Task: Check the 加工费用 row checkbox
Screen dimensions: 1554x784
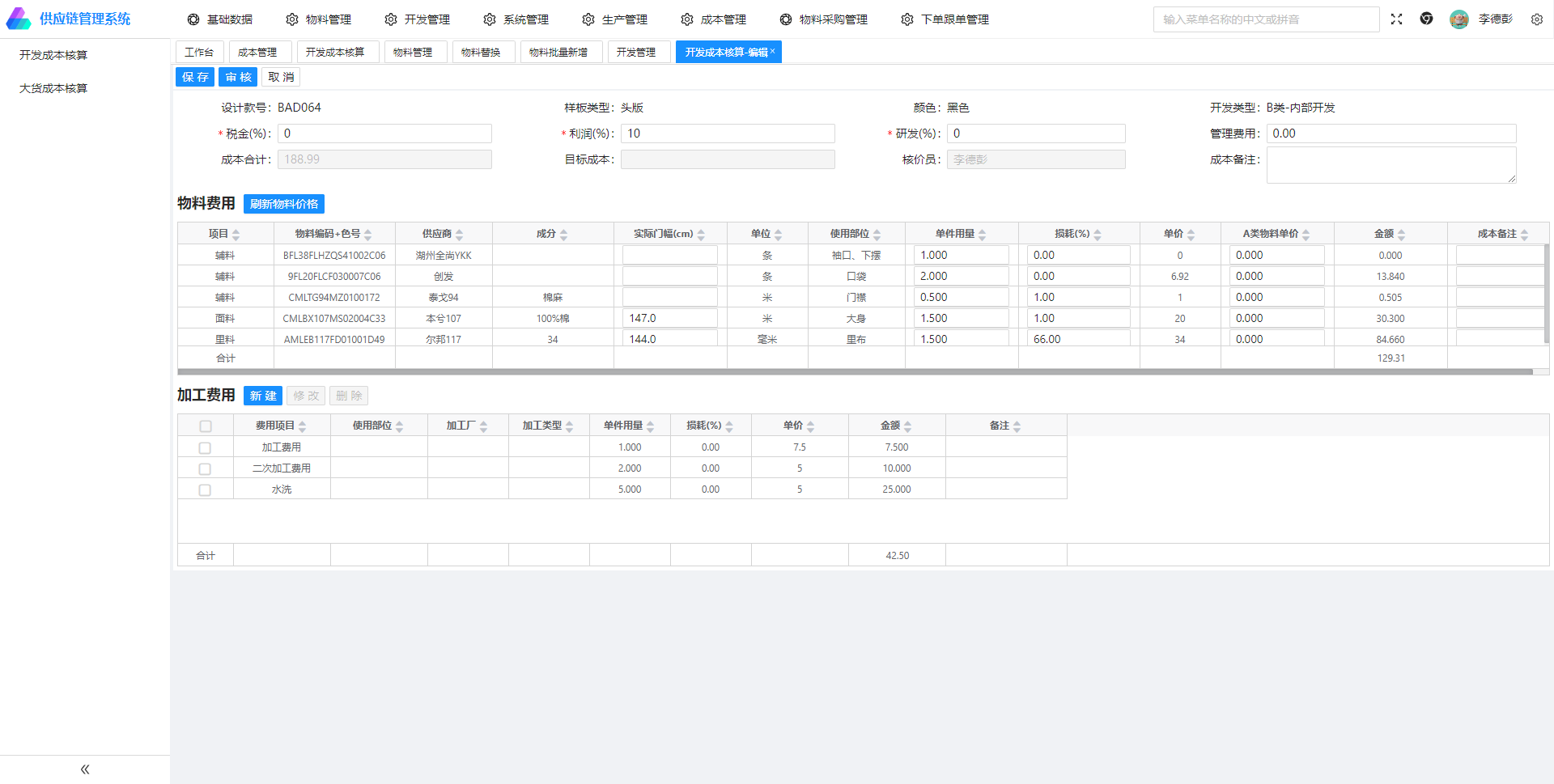Action: 205,447
